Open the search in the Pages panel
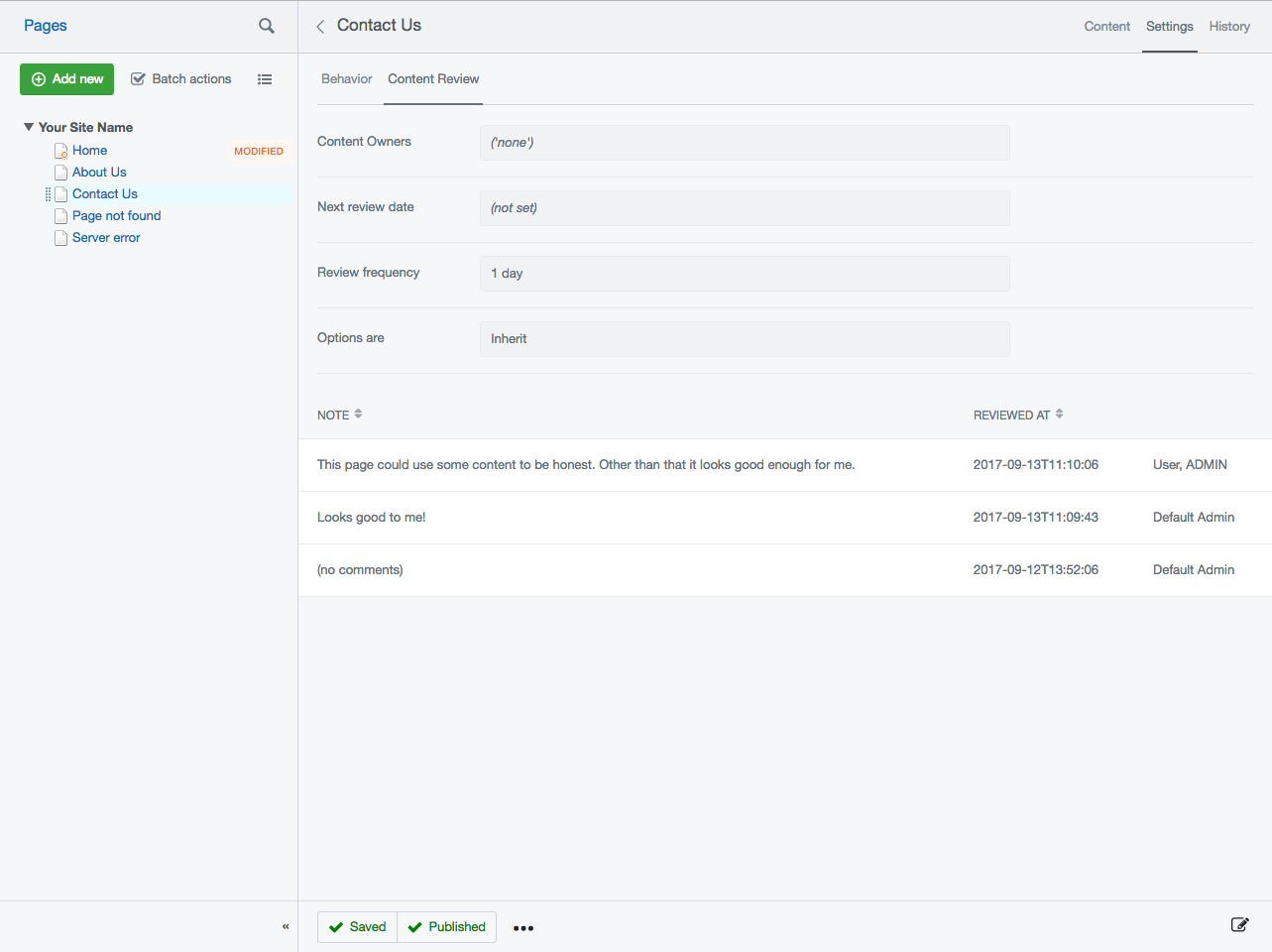Viewport: 1272px width, 952px height. [266, 26]
